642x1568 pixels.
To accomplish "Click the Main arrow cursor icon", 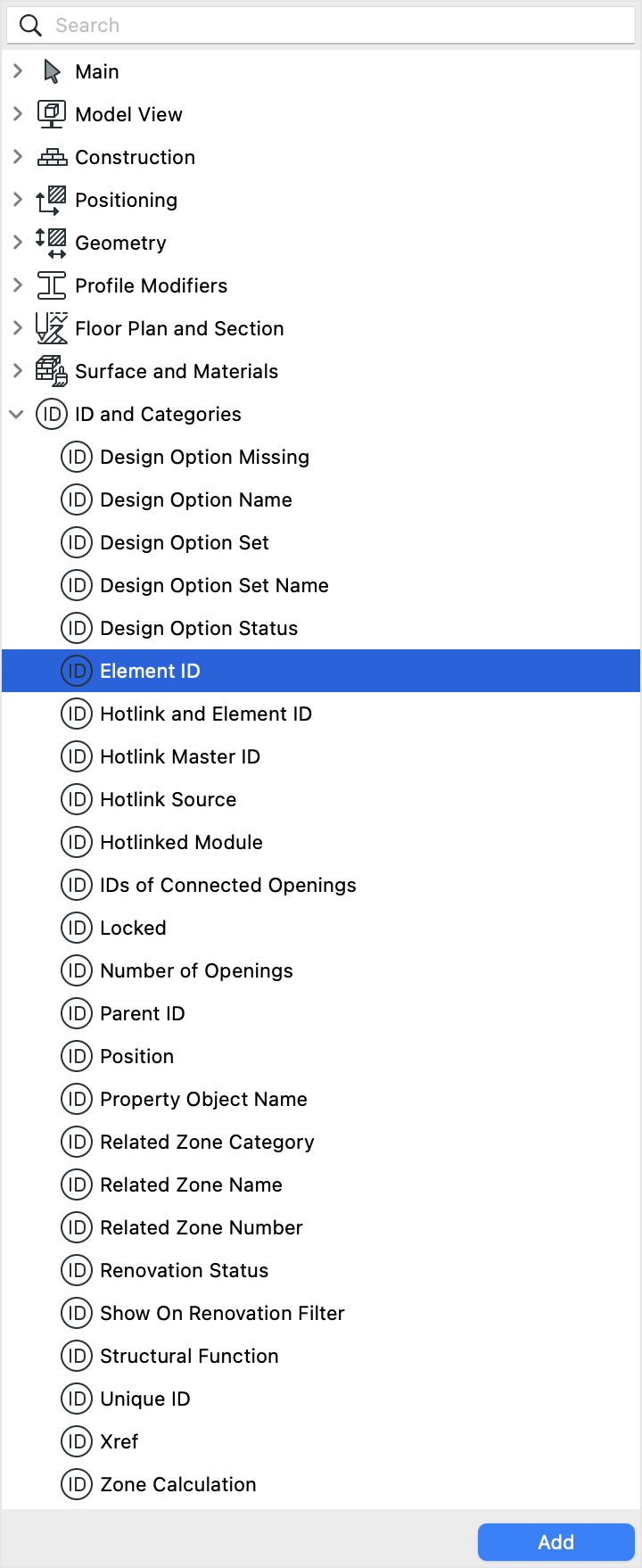I will (52, 71).
